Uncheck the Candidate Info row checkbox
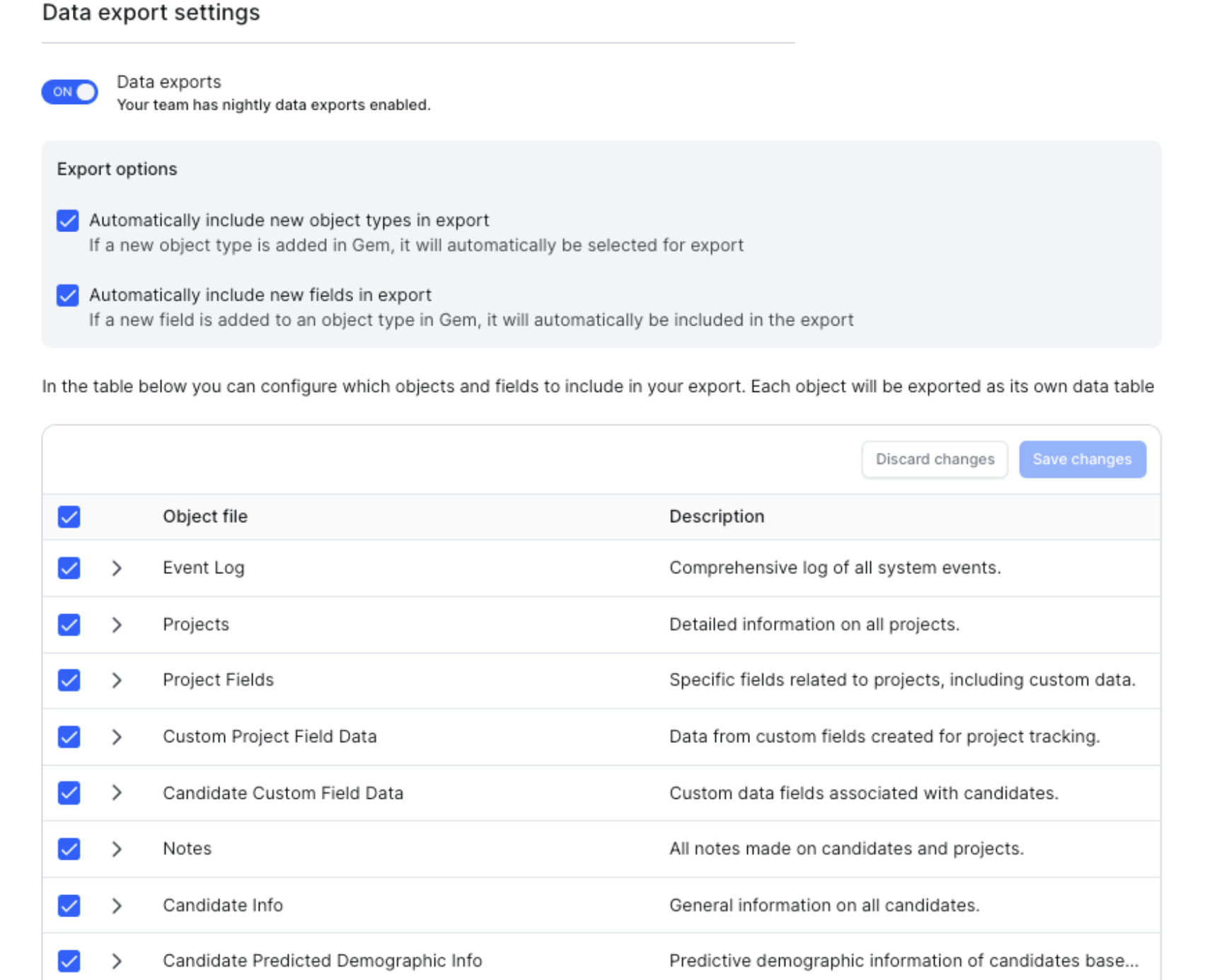Viewport: 1207px width, 980px height. click(69, 905)
